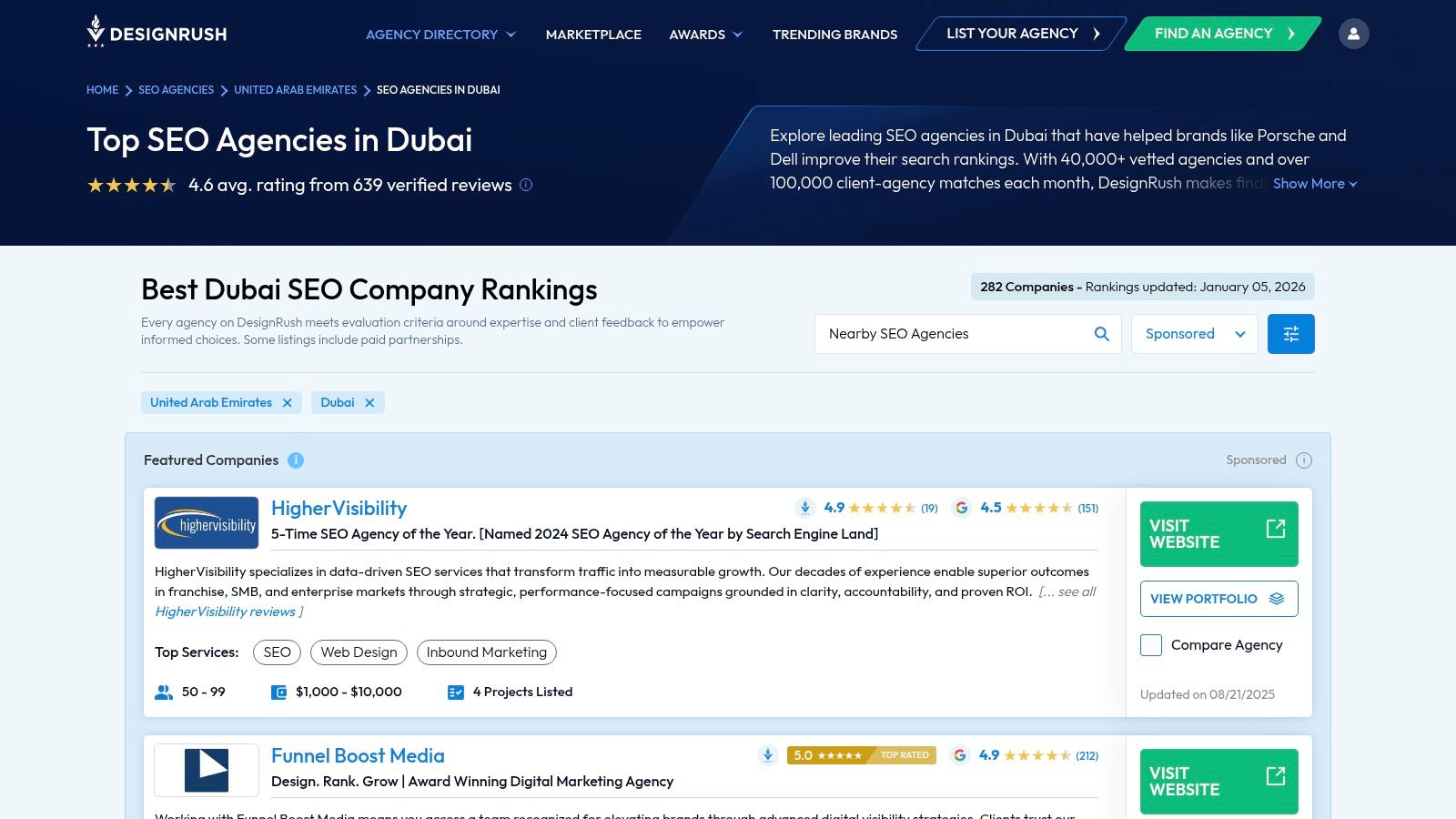Viewport: 1456px width, 819px height.
Task: Tick the Compare Agency checkbox for HigherVisibility
Action: click(1151, 645)
